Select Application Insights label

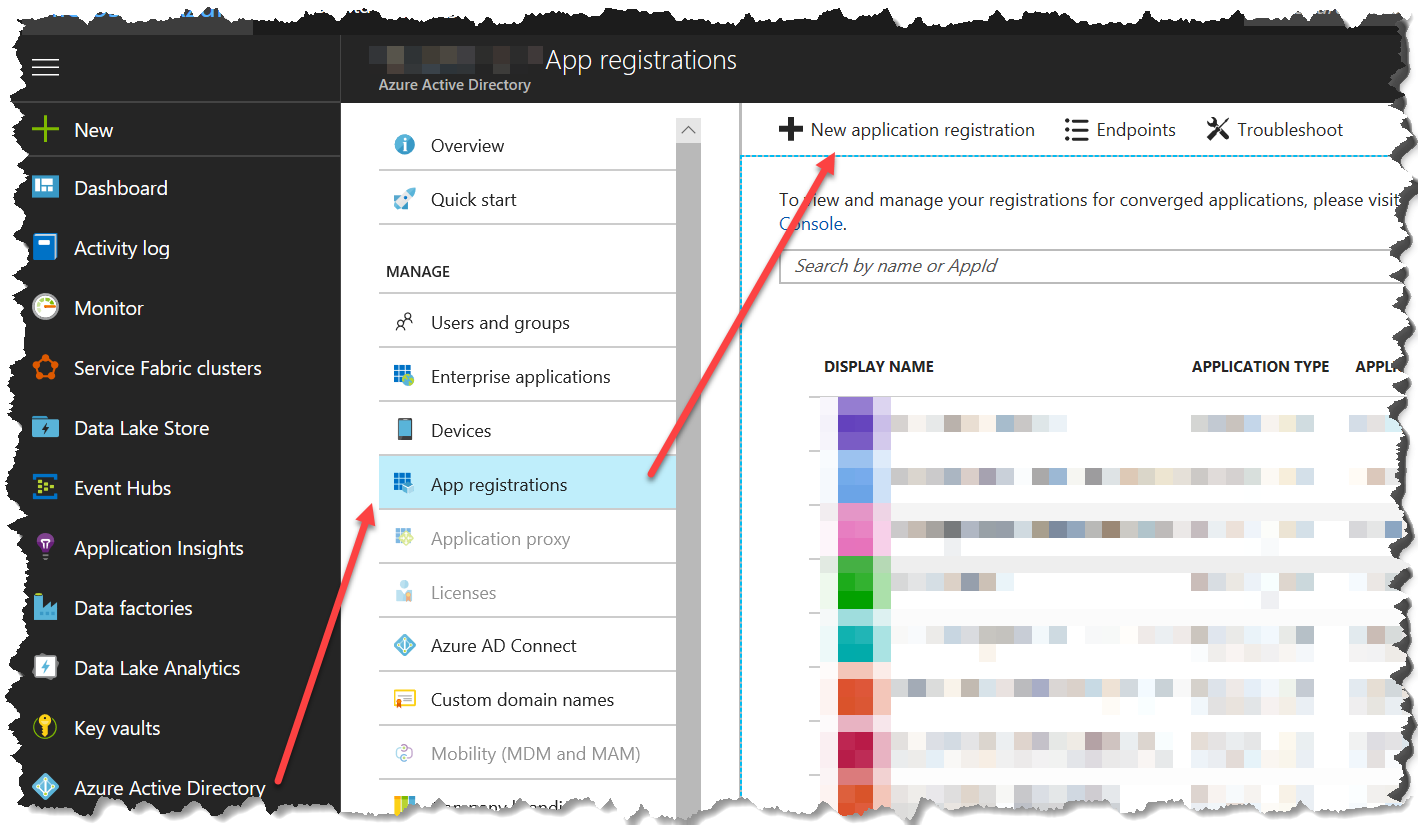(x=159, y=548)
